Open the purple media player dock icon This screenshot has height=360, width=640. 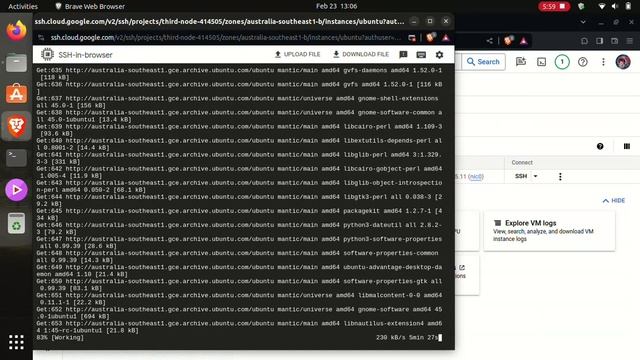click(16, 190)
